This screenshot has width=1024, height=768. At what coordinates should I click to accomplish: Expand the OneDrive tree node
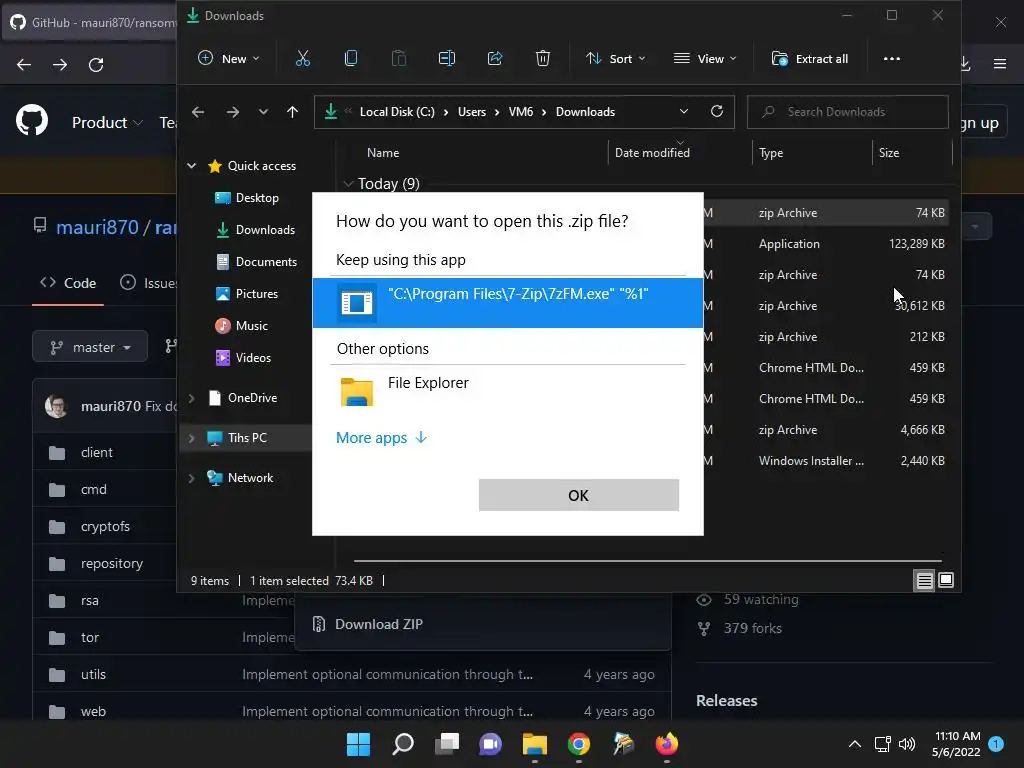[191, 398]
